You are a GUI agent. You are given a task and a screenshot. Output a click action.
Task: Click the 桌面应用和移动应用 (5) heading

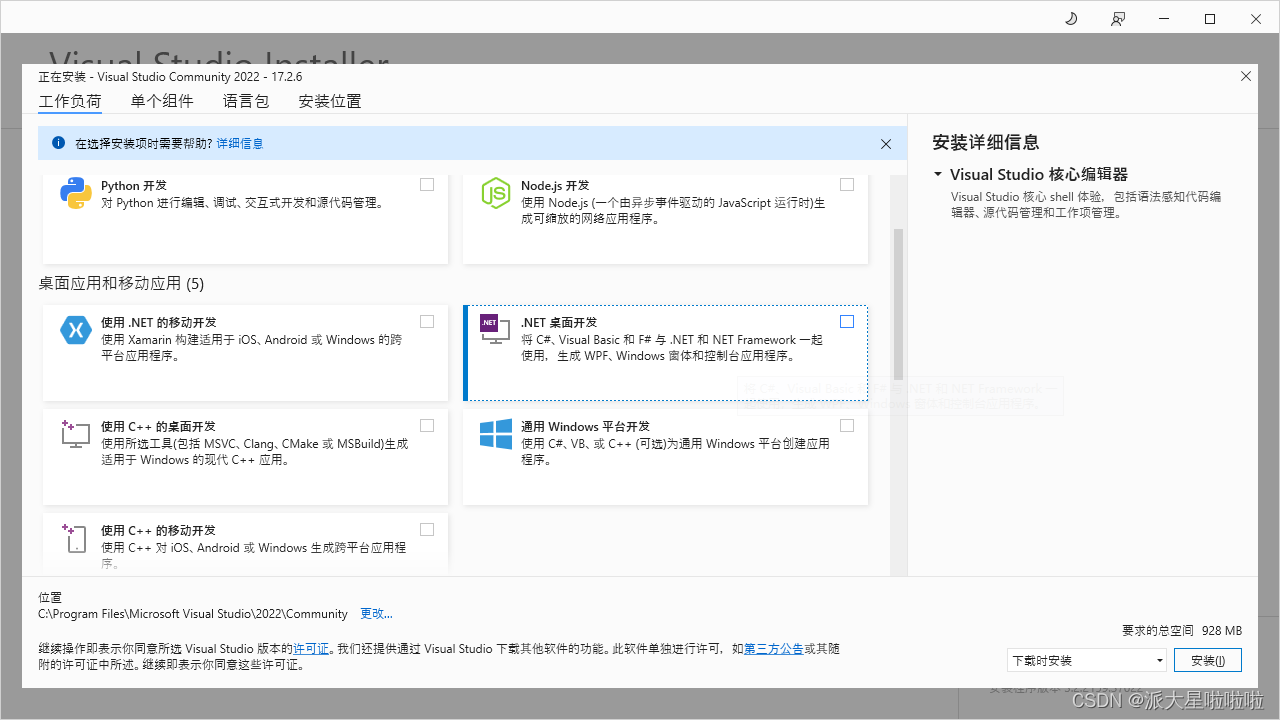(121, 284)
